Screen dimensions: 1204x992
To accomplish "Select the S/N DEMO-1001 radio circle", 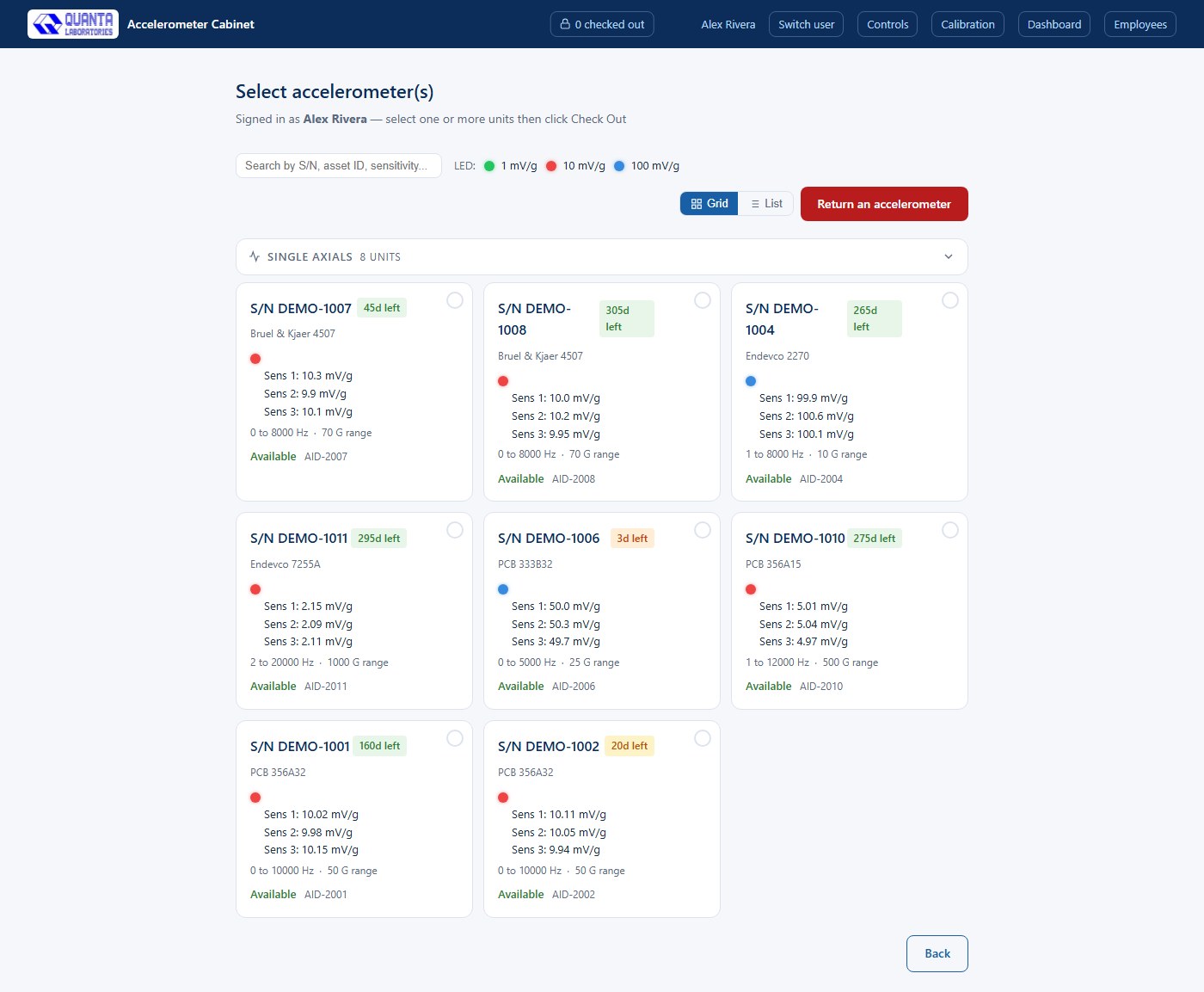I will click(x=455, y=738).
